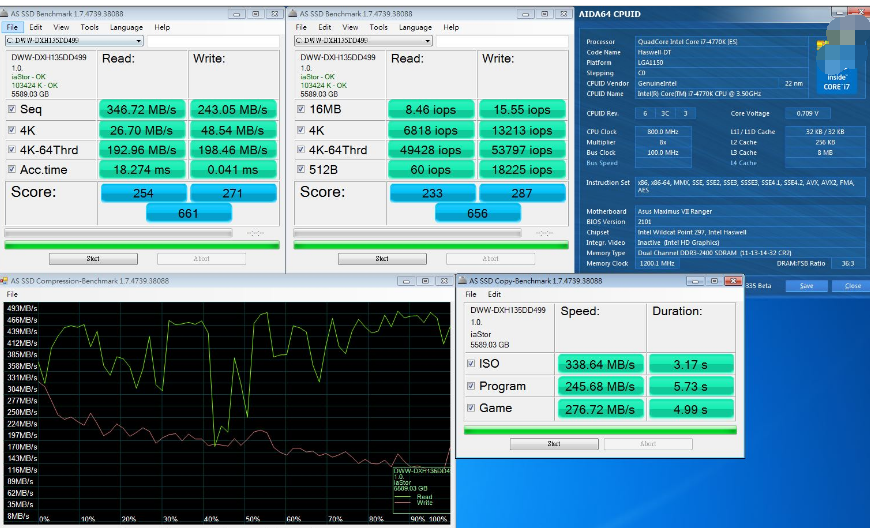Click Acc.time read value 18.274 ms
Image resolution: width=870 pixels, height=528 pixels.
142,170
